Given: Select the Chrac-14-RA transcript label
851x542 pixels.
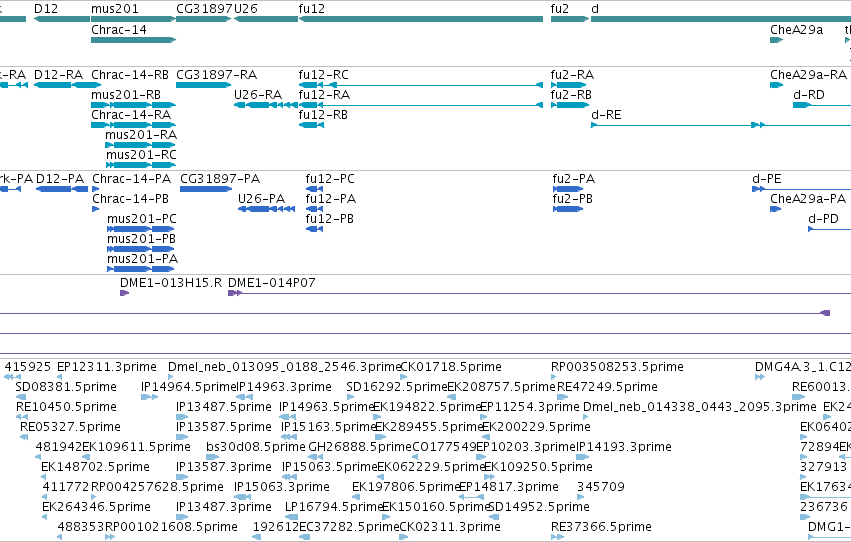Looking at the screenshot, I should (x=131, y=115).
